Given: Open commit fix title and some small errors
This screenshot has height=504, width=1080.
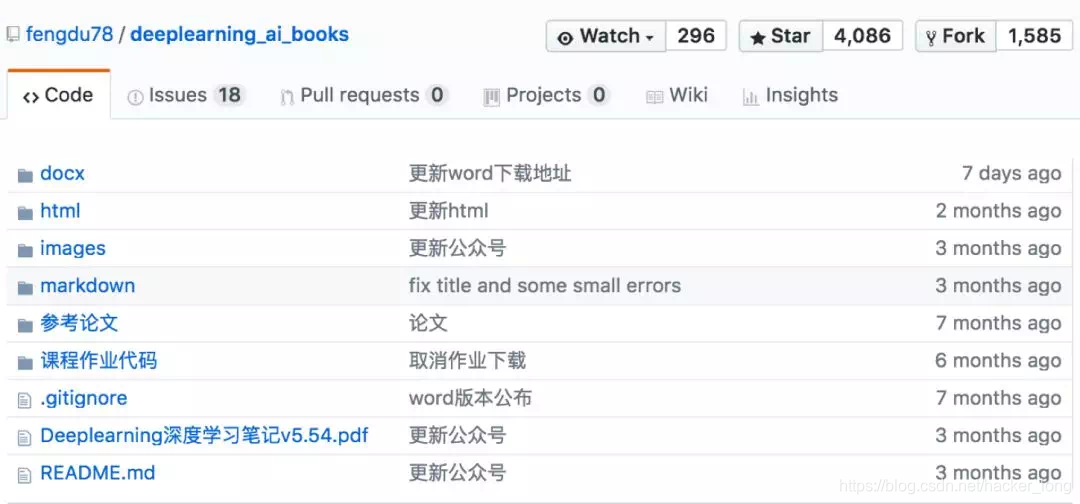Looking at the screenshot, I should pyautogui.click(x=545, y=286).
